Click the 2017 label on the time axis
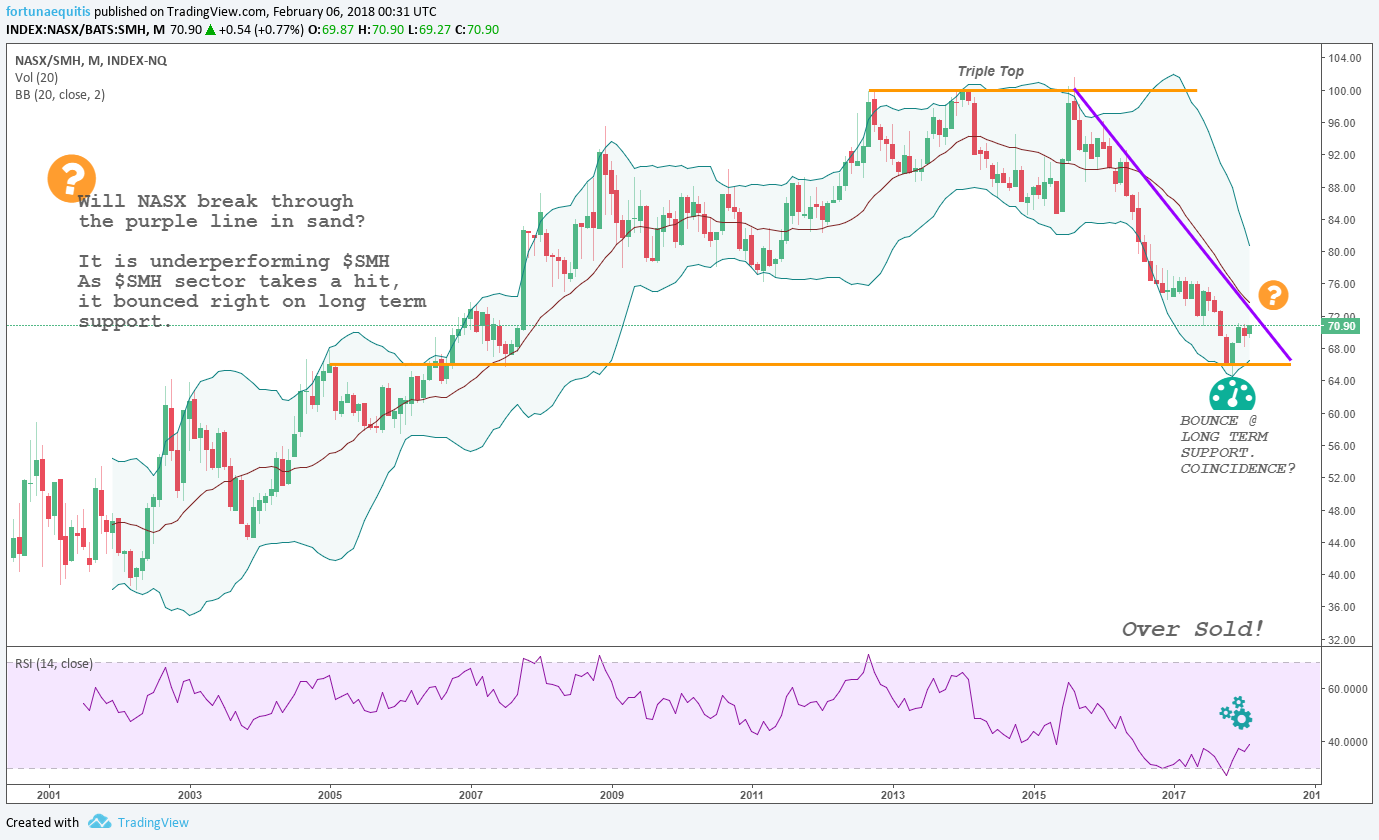Viewport: 1379px width, 840px height. tap(1174, 796)
